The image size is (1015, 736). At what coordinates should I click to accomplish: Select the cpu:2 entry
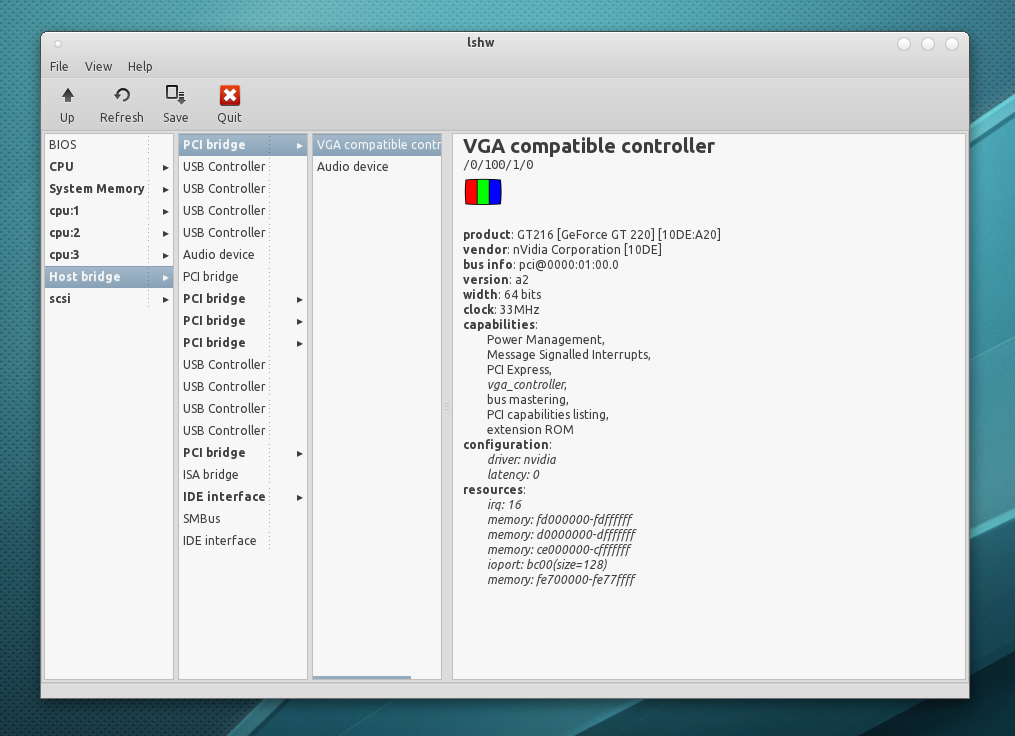[x=108, y=233]
